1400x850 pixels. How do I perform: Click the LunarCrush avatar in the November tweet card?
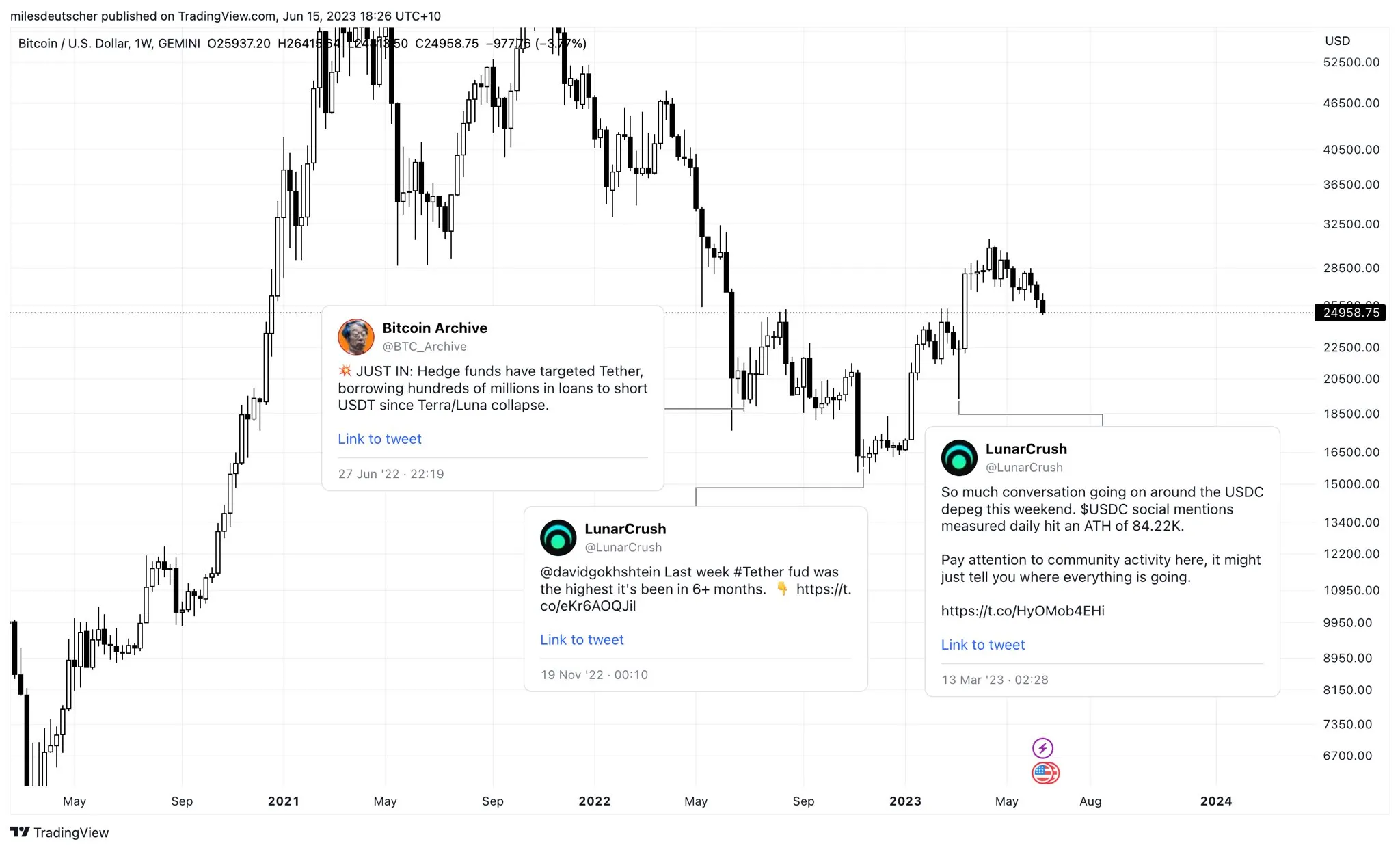[x=558, y=538]
